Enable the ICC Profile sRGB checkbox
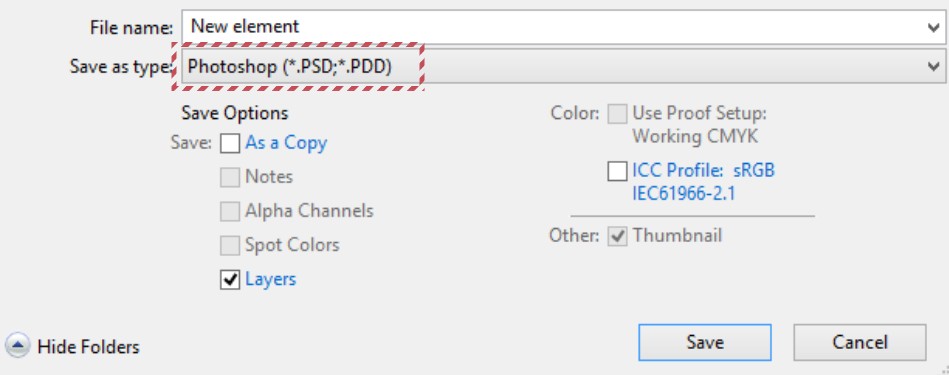The width and height of the screenshot is (949, 375). point(617,171)
